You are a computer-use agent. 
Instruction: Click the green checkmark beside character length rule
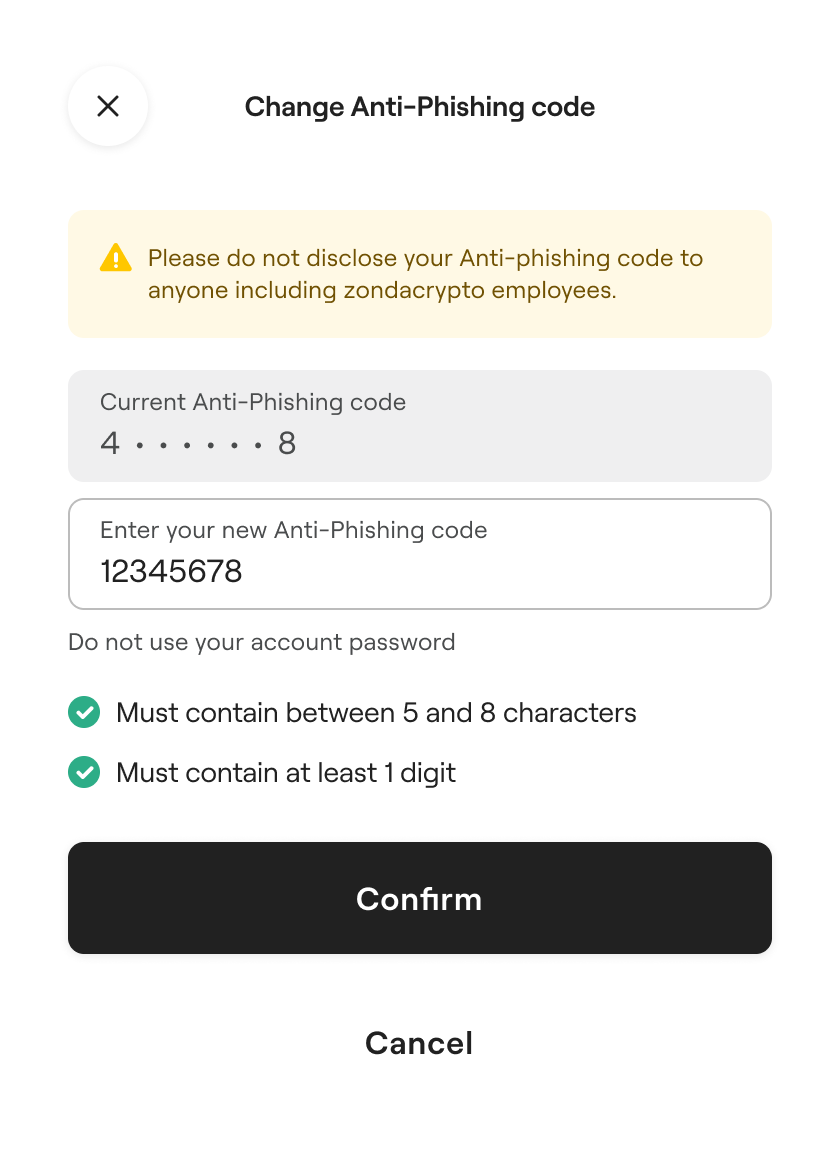coord(84,712)
